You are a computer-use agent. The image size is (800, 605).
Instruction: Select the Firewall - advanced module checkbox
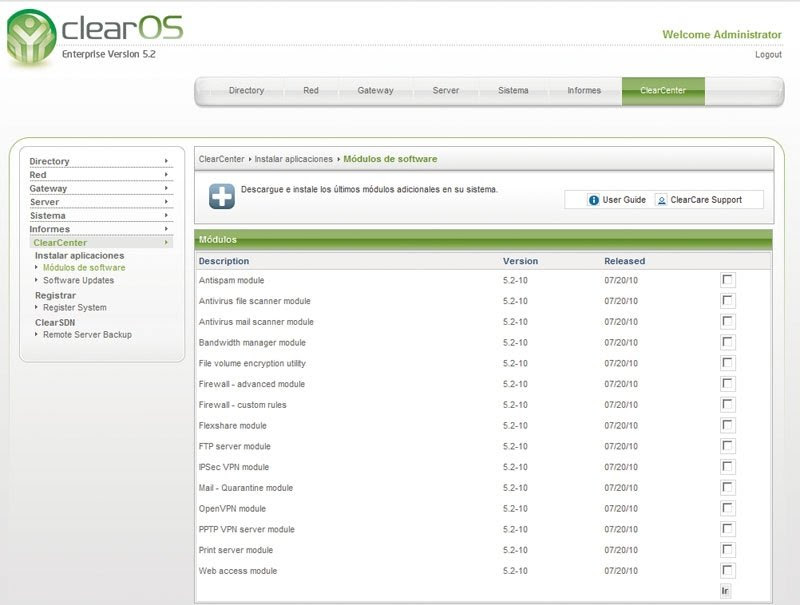pyautogui.click(x=727, y=384)
